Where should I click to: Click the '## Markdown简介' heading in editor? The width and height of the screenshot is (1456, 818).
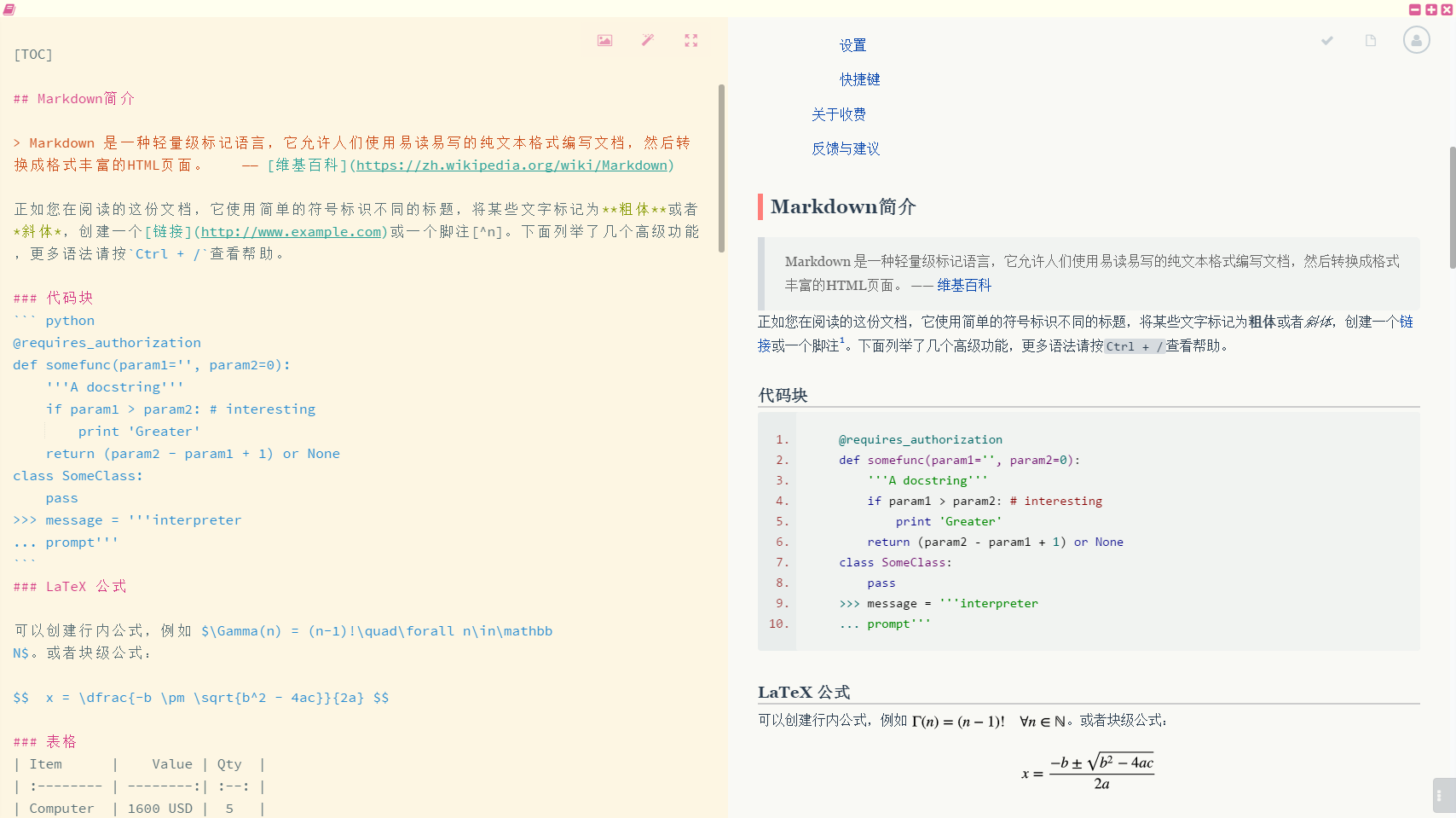pyautogui.click(x=74, y=99)
